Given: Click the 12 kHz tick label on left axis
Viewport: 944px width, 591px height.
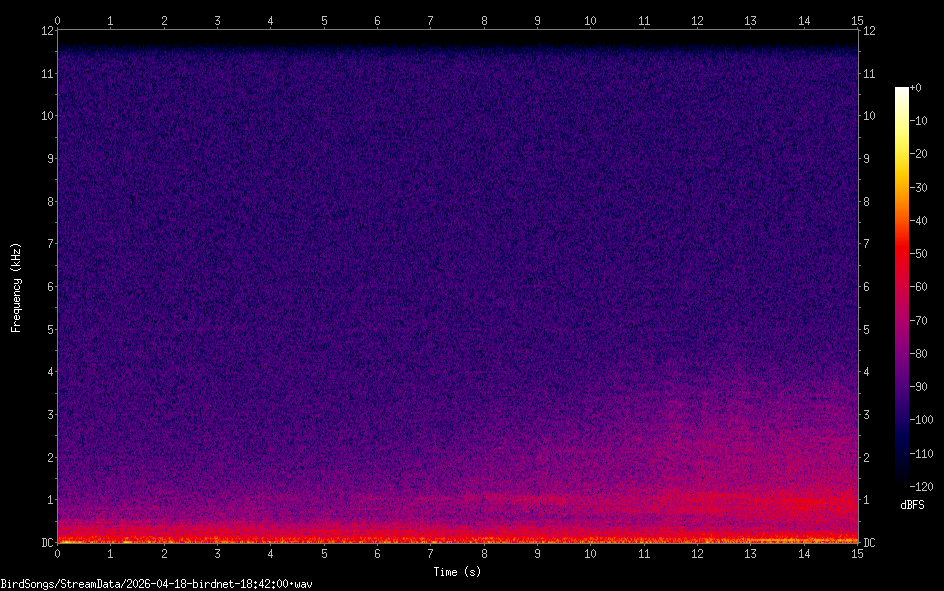Looking at the screenshot, I should tap(46, 30).
